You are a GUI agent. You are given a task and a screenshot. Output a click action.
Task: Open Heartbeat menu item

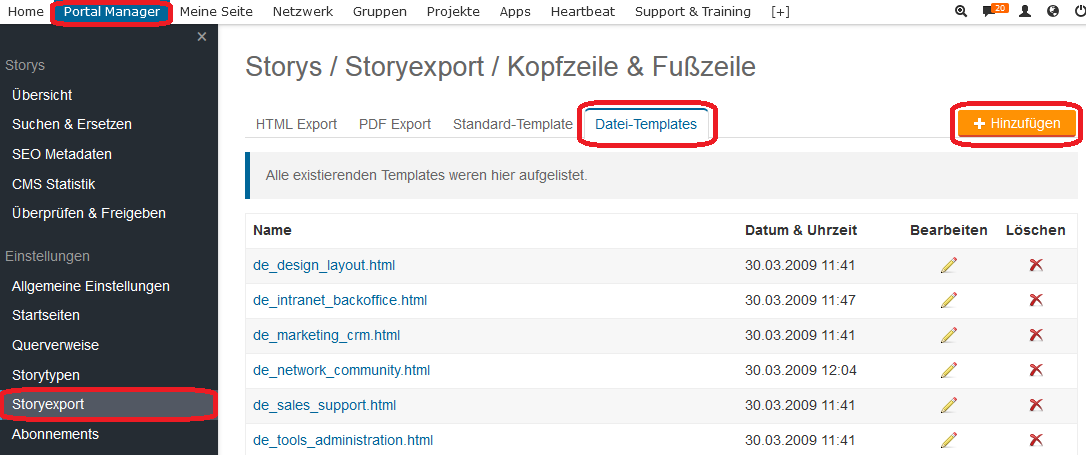coord(582,12)
